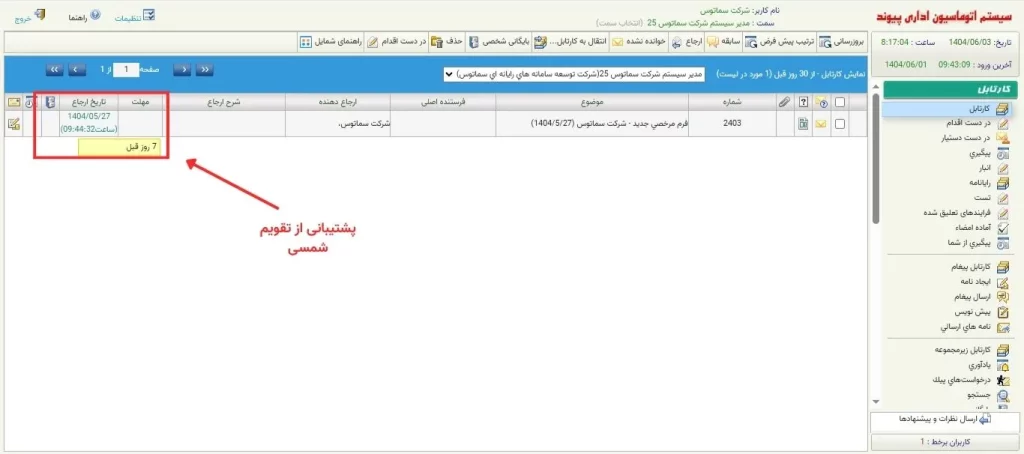1024x454 pixels.
Task: Open جستجو search in sidebar
Action: pyautogui.click(x=987, y=395)
